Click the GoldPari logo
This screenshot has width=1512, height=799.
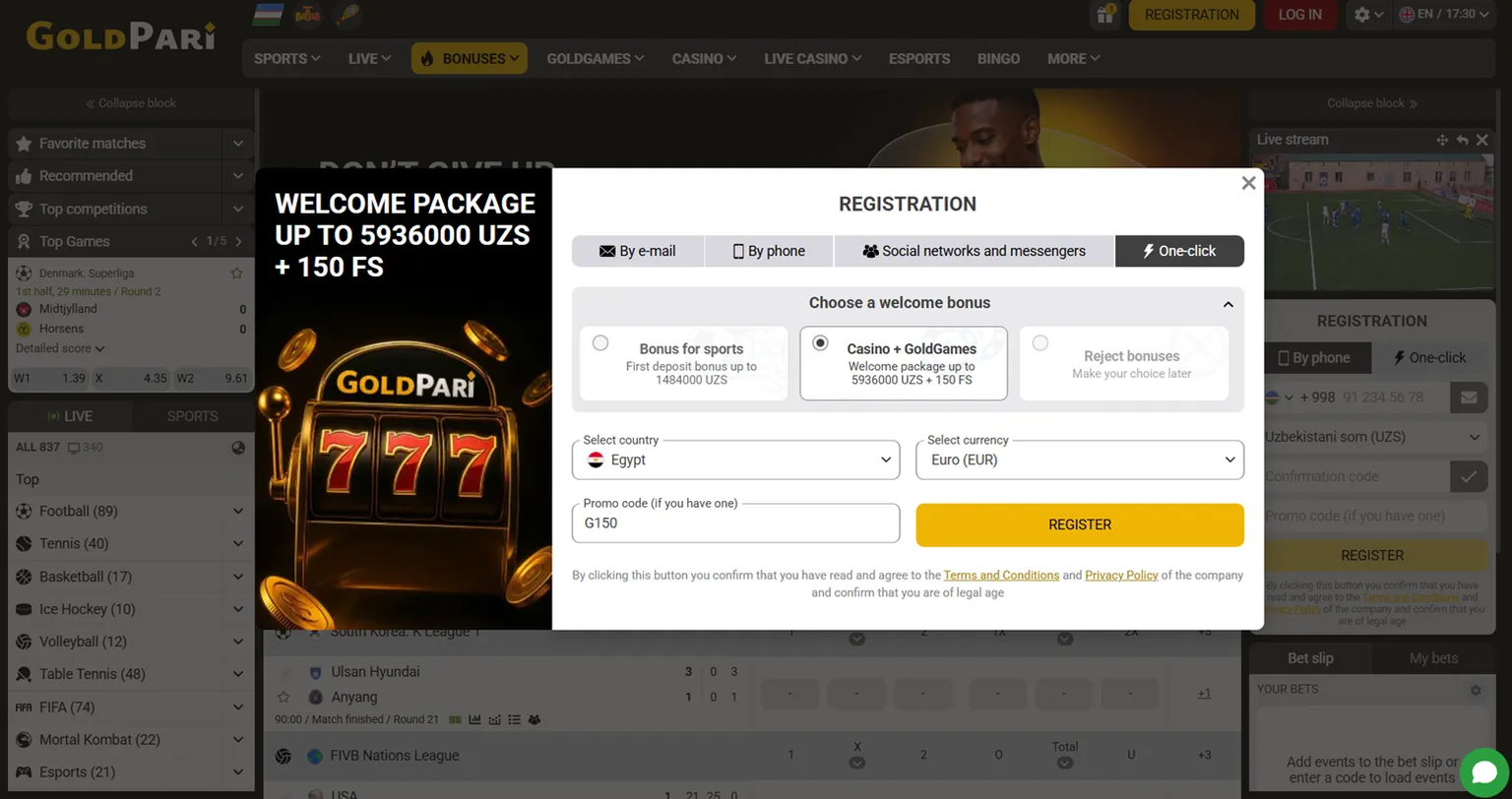tap(120, 36)
